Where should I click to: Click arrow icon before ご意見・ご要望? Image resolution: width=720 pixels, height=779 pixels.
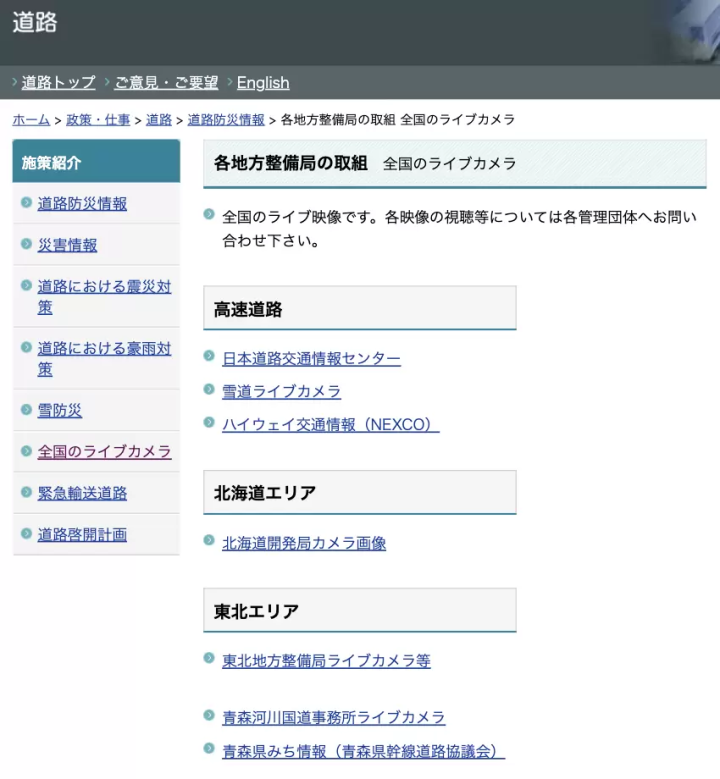point(107,81)
